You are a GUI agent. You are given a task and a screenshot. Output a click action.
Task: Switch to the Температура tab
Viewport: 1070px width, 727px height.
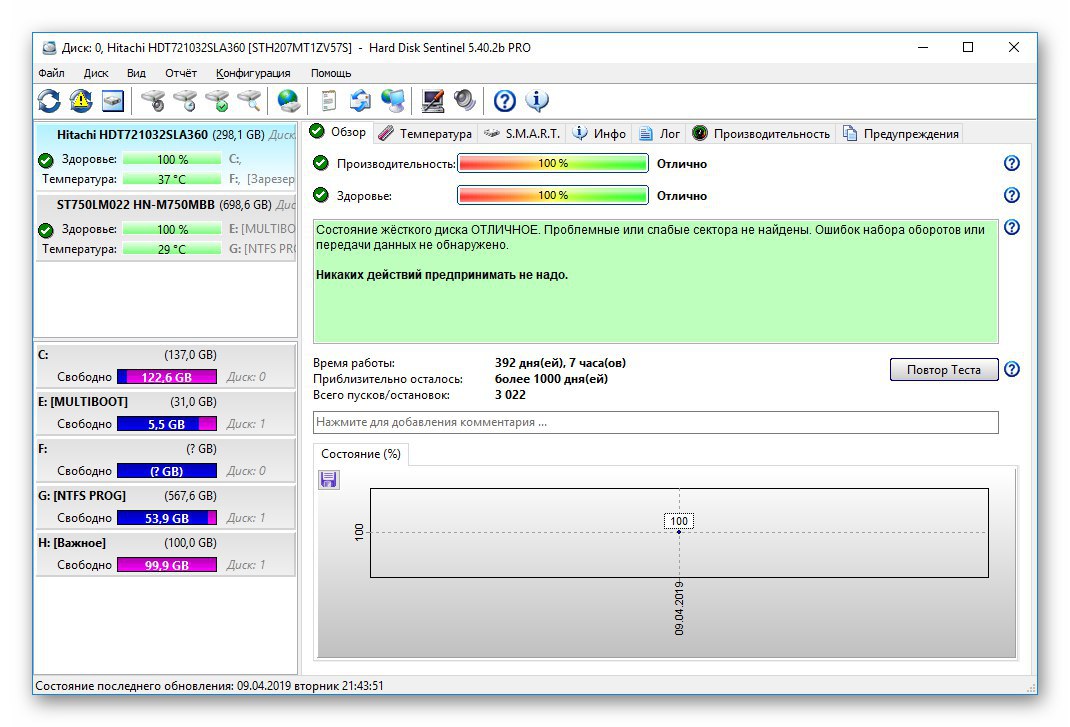point(425,134)
